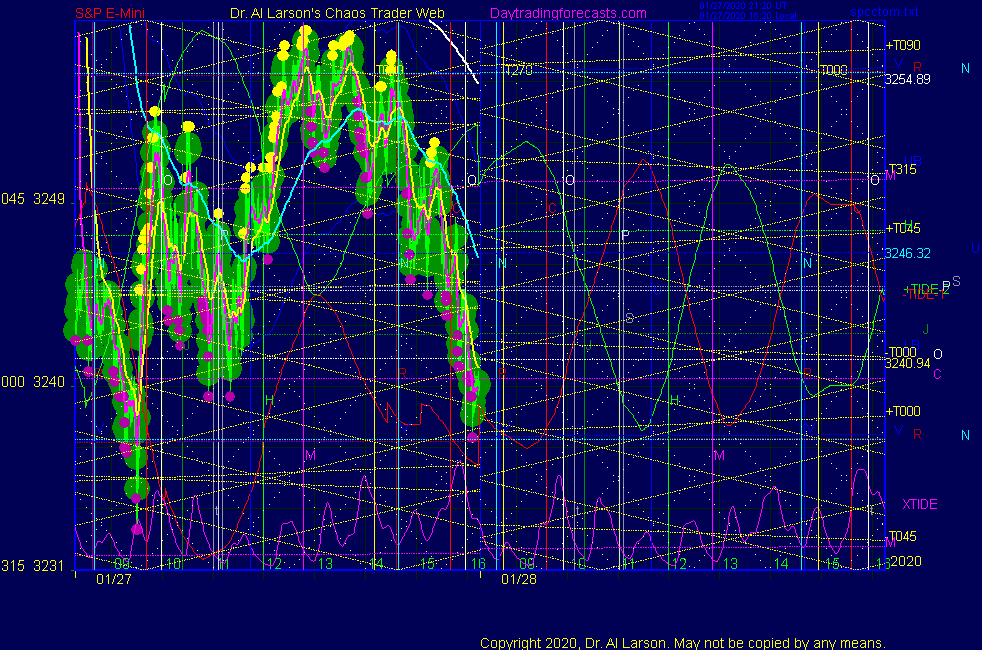
Task: Select the -T000 level label
Action: point(902,352)
